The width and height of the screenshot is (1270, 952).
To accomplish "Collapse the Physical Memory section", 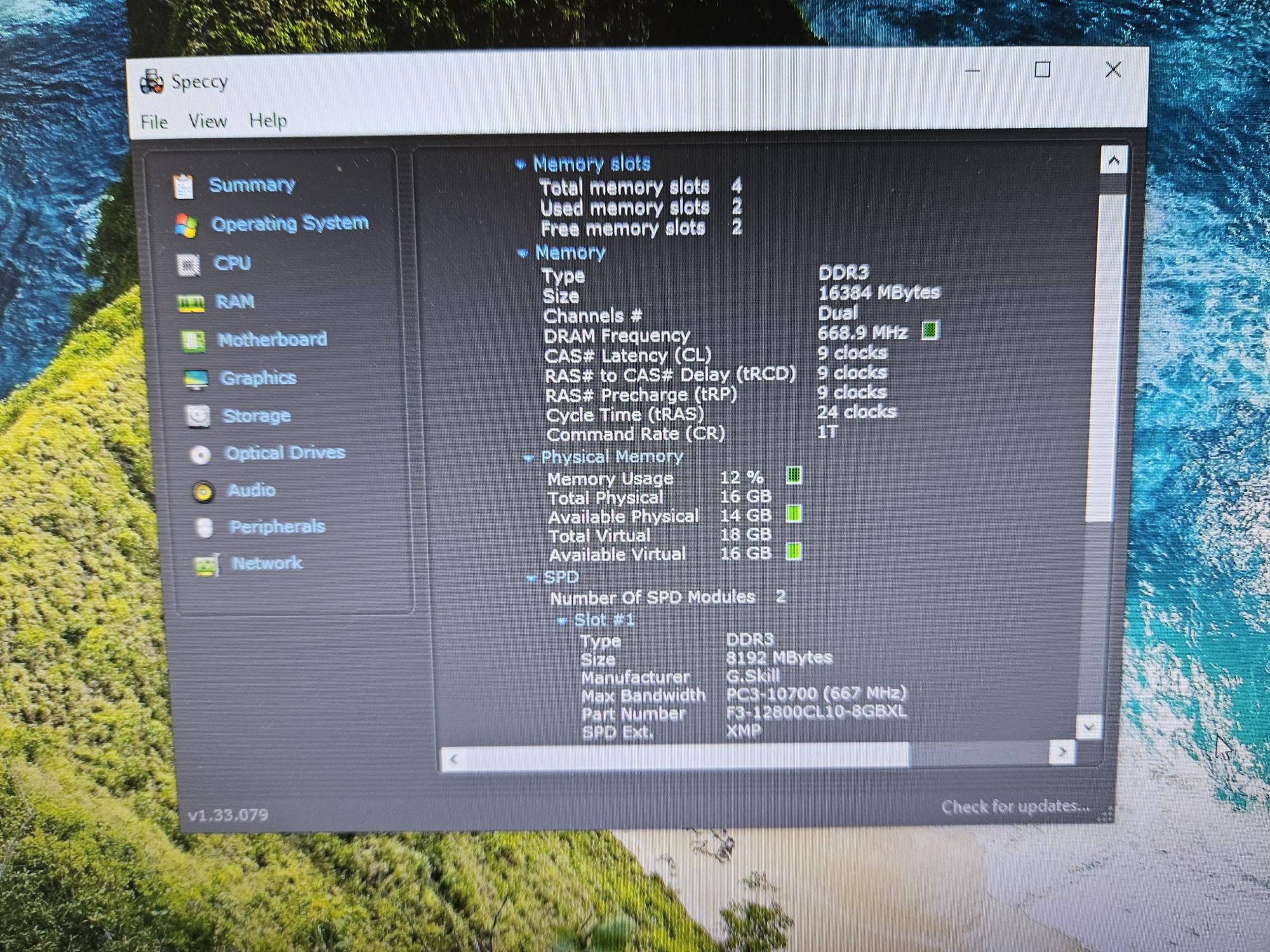I will click(528, 458).
